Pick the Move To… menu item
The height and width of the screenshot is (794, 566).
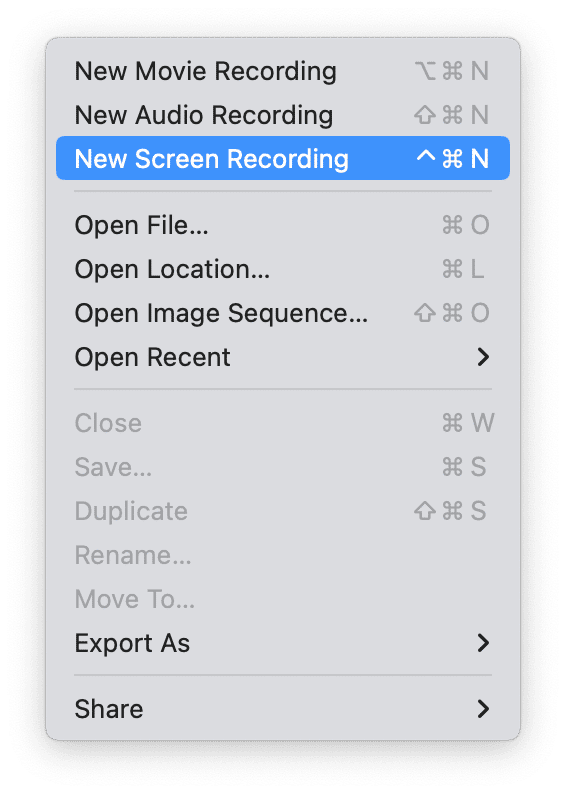click(282, 599)
